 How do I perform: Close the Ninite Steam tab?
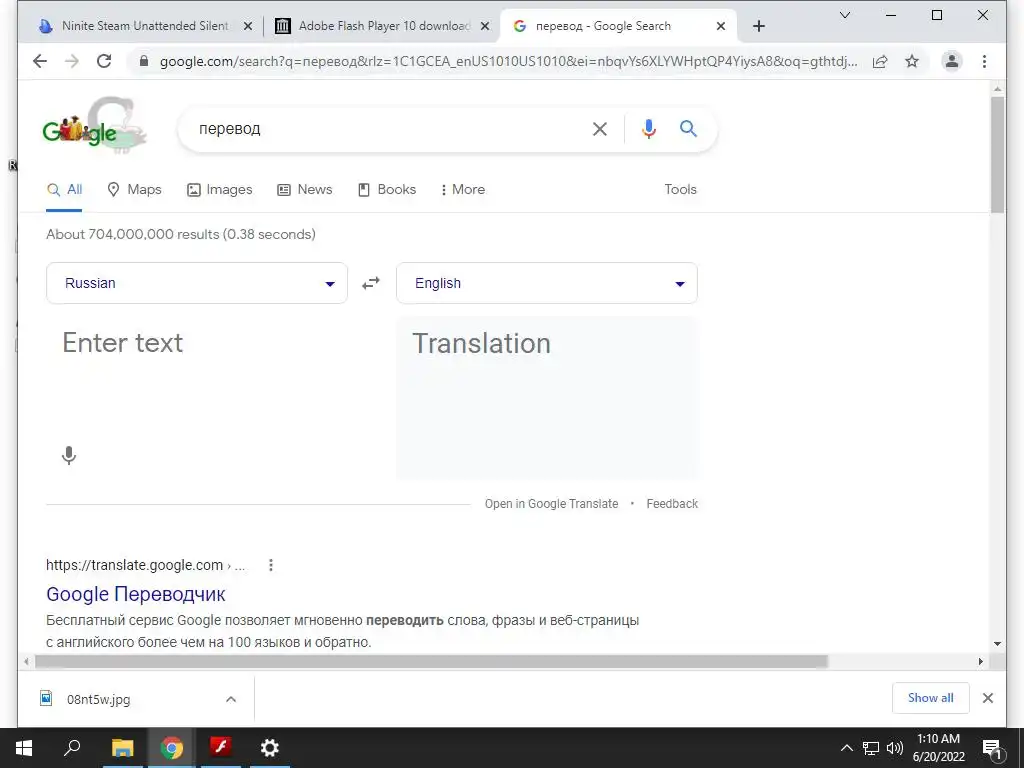click(x=248, y=26)
